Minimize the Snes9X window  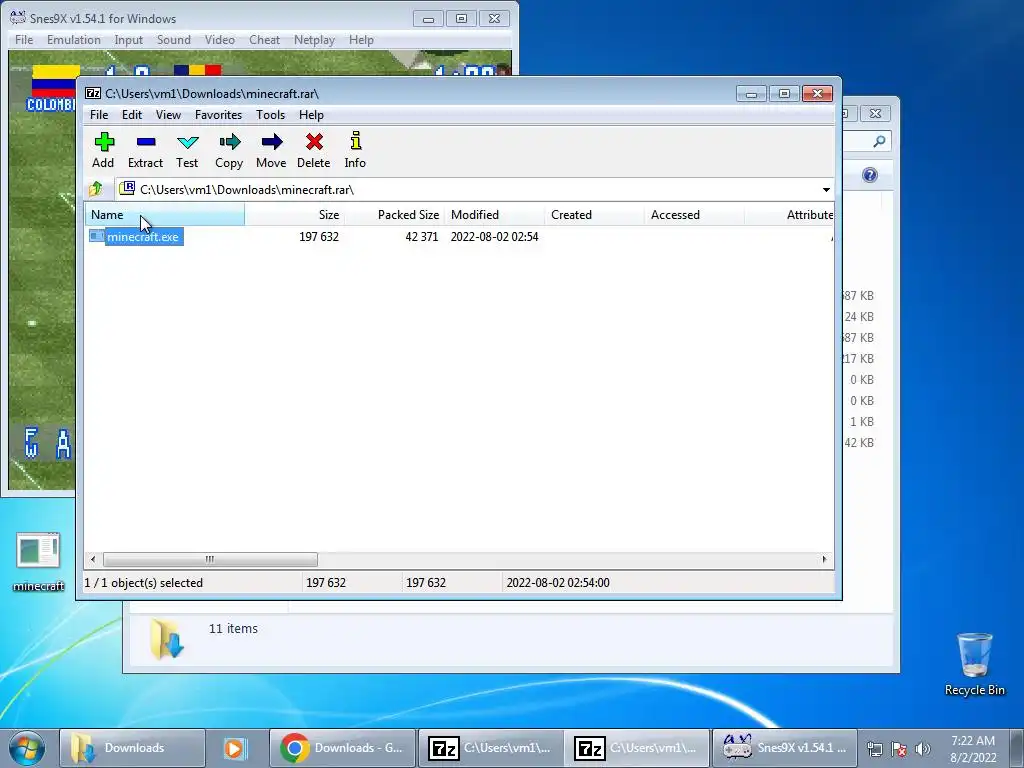tap(428, 19)
